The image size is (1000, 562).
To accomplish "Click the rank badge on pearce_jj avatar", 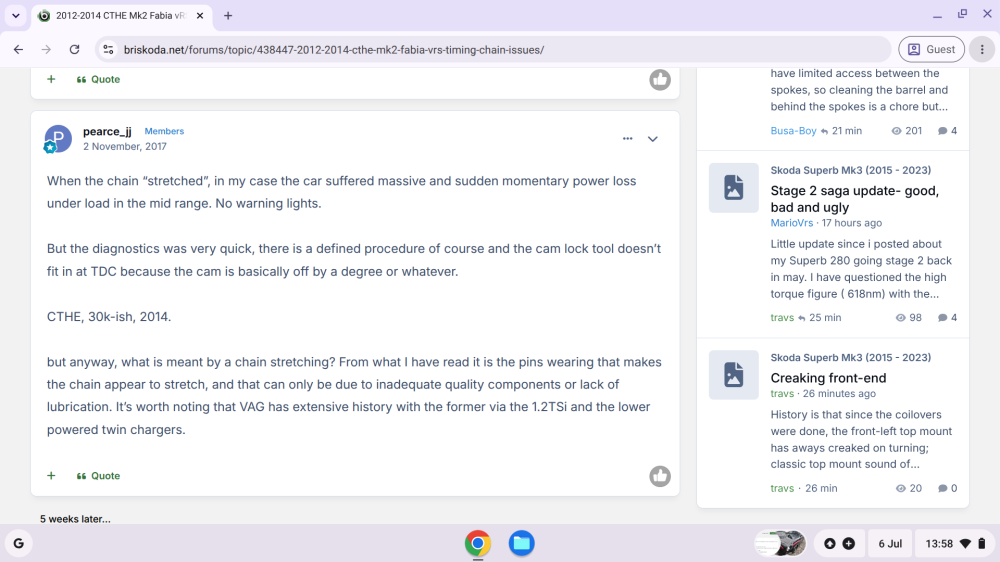I will click(49, 147).
